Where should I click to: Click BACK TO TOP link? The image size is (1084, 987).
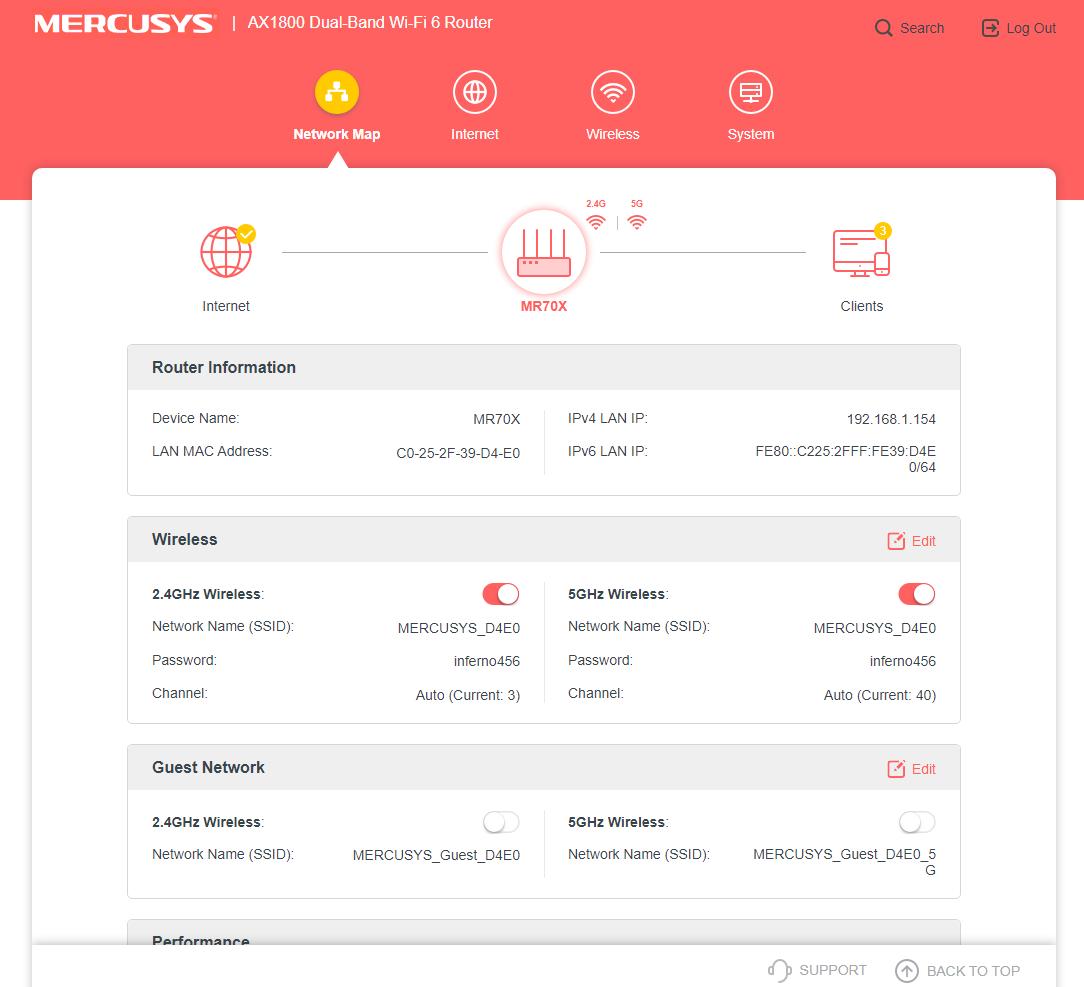tap(973, 971)
